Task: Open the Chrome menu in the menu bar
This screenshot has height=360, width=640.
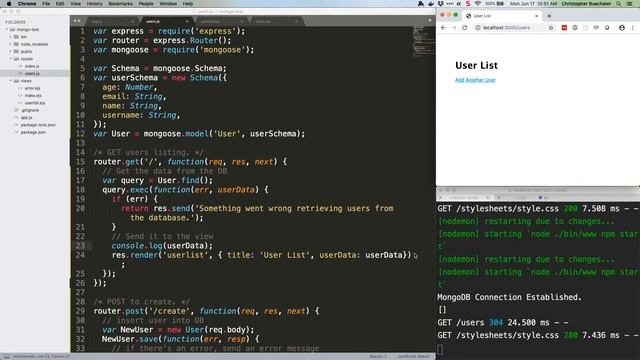Action: click(x=27, y=4)
